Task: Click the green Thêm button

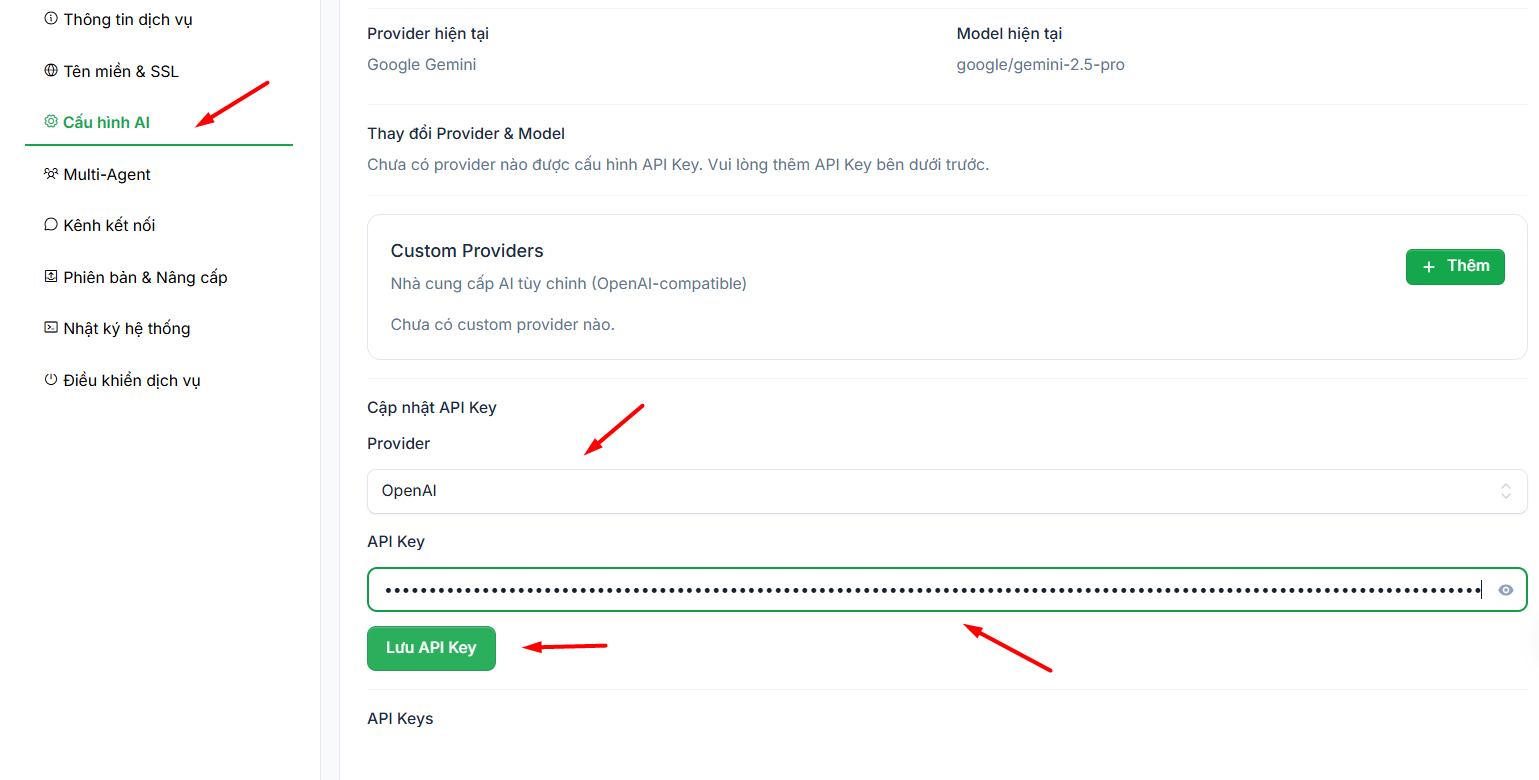Action: (1455, 266)
